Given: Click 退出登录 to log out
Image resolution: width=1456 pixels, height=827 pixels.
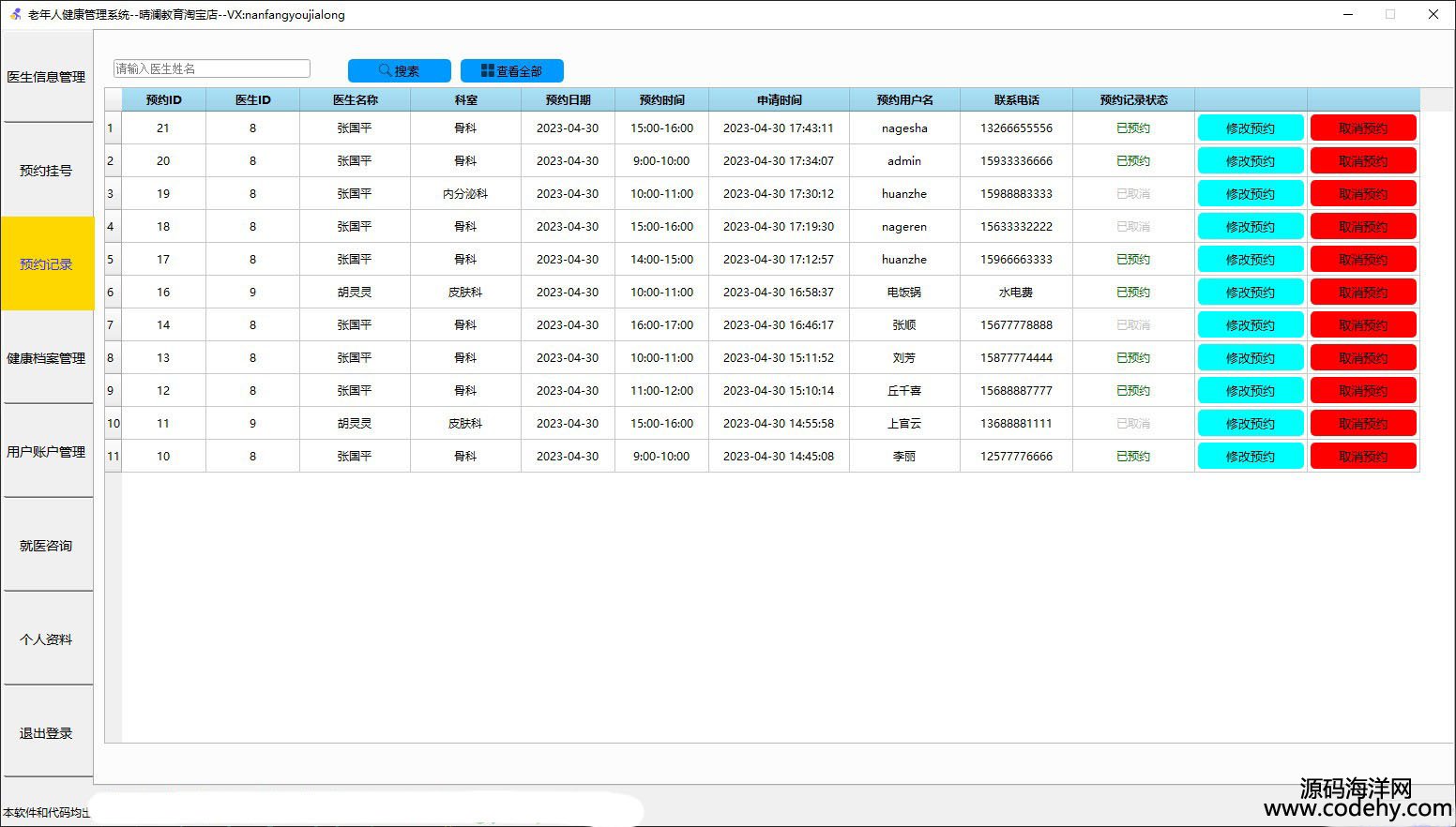Looking at the screenshot, I should click(x=47, y=733).
